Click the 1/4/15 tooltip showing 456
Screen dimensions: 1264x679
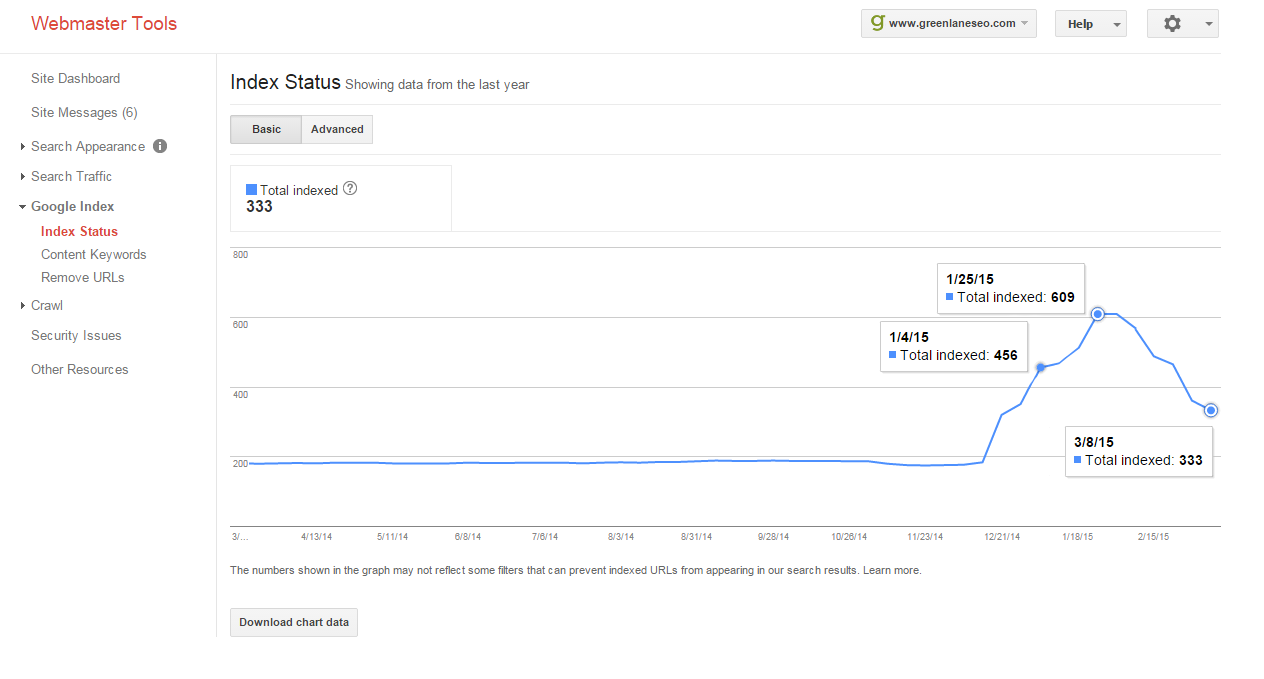954,346
